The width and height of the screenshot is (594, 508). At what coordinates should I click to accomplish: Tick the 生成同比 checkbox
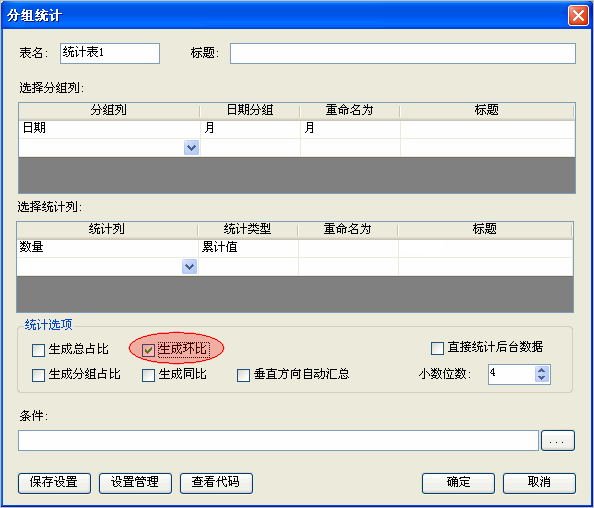(148, 375)
